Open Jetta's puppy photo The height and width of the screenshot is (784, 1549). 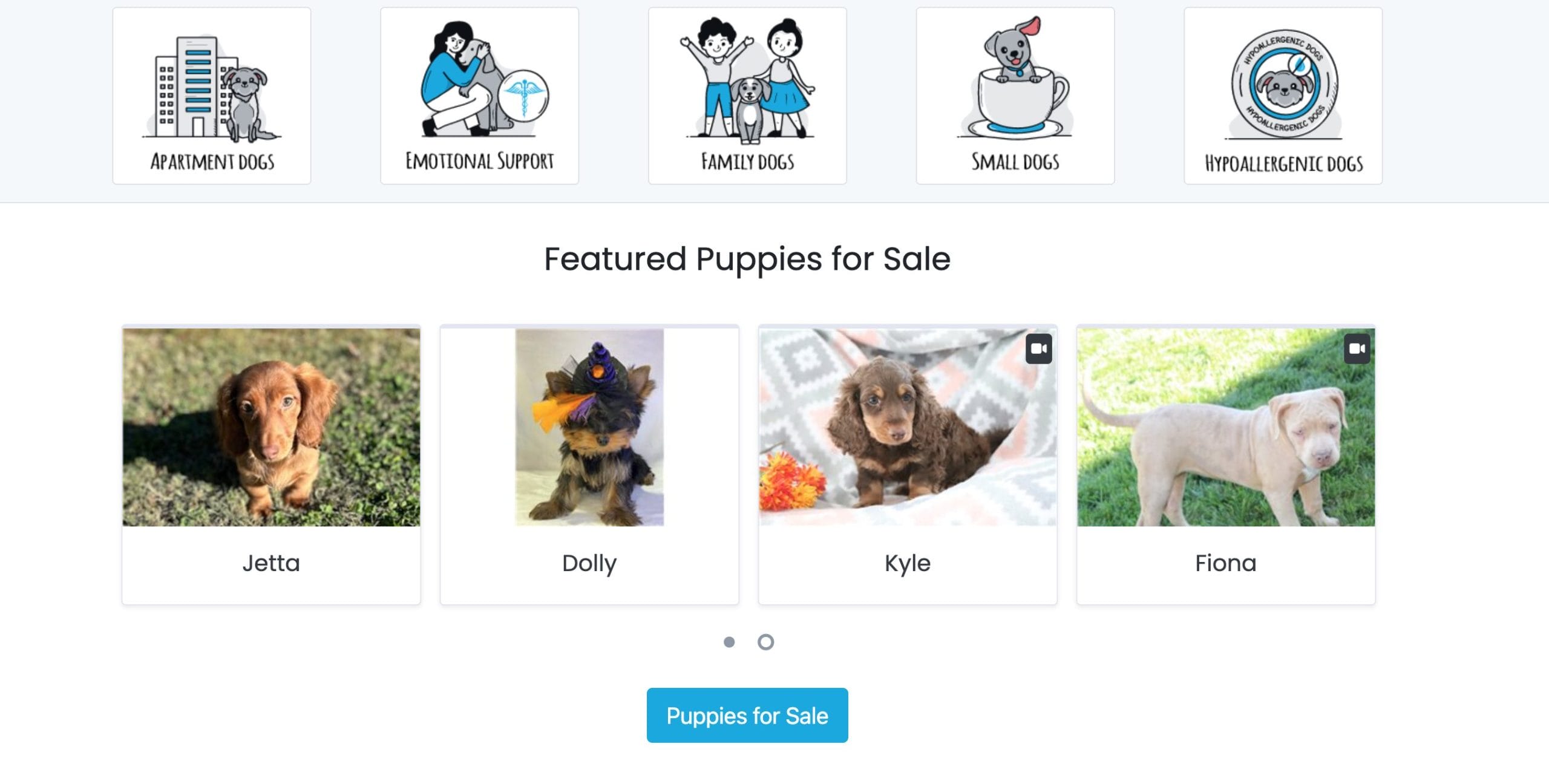point(271,427)
